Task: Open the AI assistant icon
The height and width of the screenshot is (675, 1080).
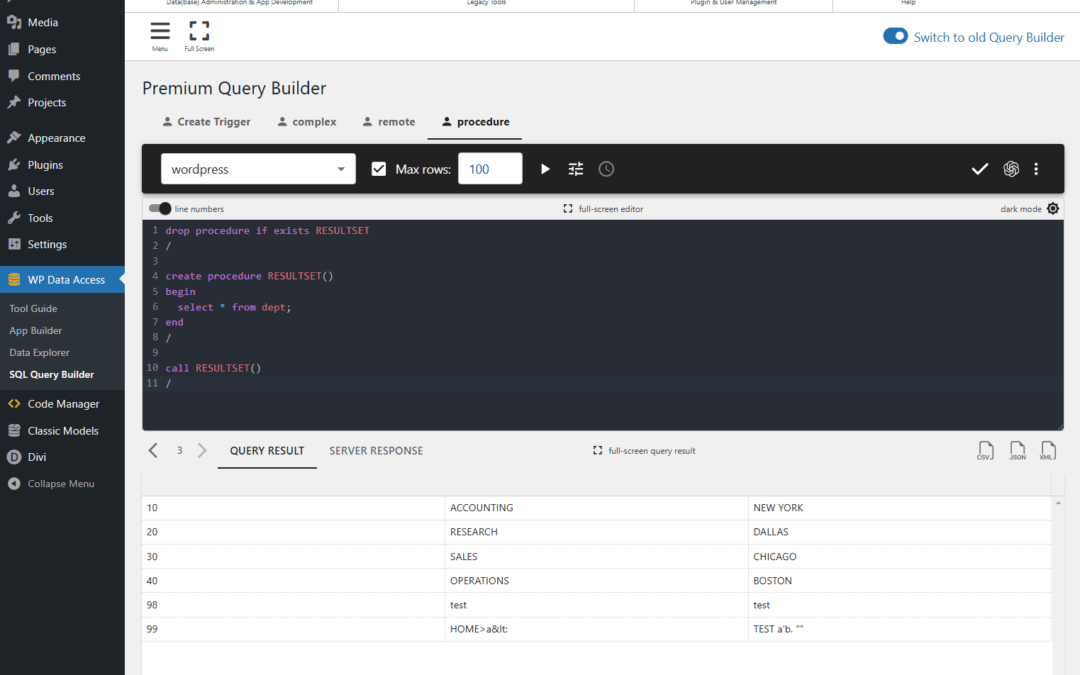Action: tap(1011, 169)
